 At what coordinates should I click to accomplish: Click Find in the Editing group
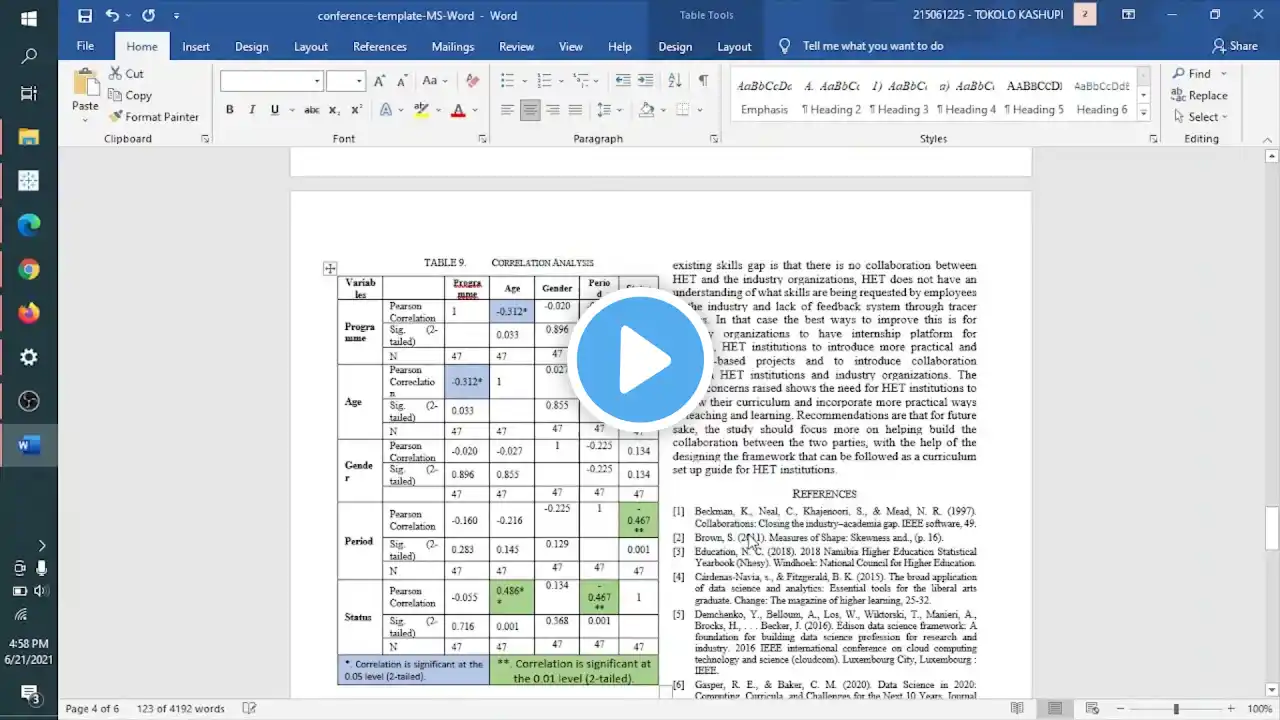coord(1192,73)
